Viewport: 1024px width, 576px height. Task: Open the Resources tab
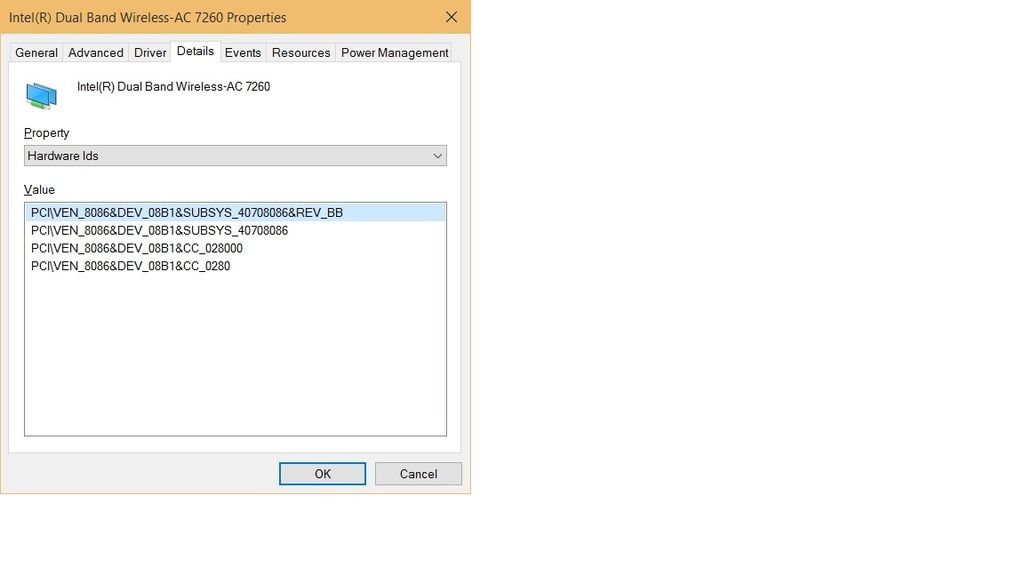(x=301, y=53)
